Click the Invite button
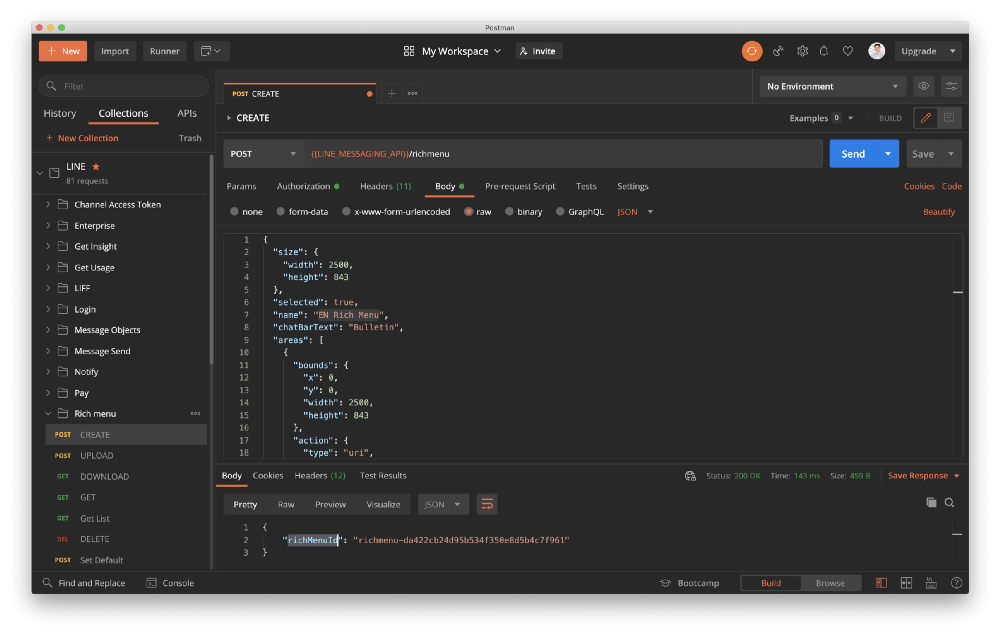Screen dimensions: 1000x635 click(539, 51)
